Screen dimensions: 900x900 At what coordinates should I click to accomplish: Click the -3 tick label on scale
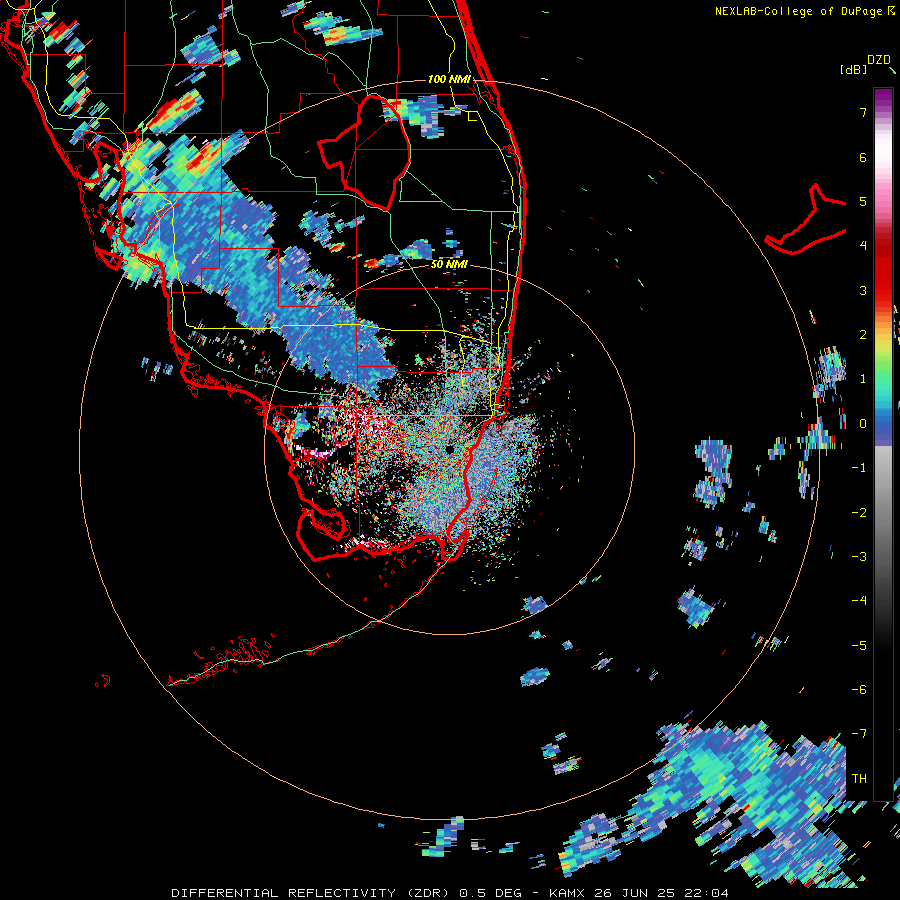[859, 557]
